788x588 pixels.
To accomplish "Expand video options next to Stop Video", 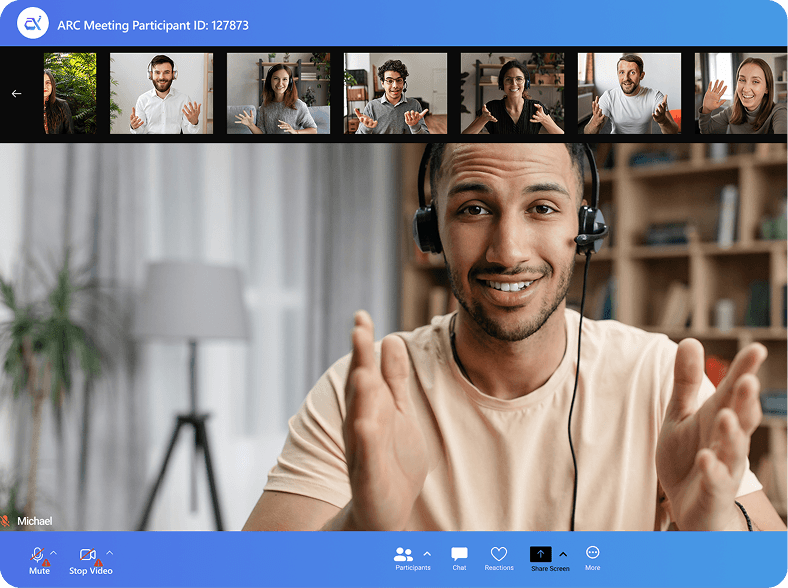I will coord(110,553).
